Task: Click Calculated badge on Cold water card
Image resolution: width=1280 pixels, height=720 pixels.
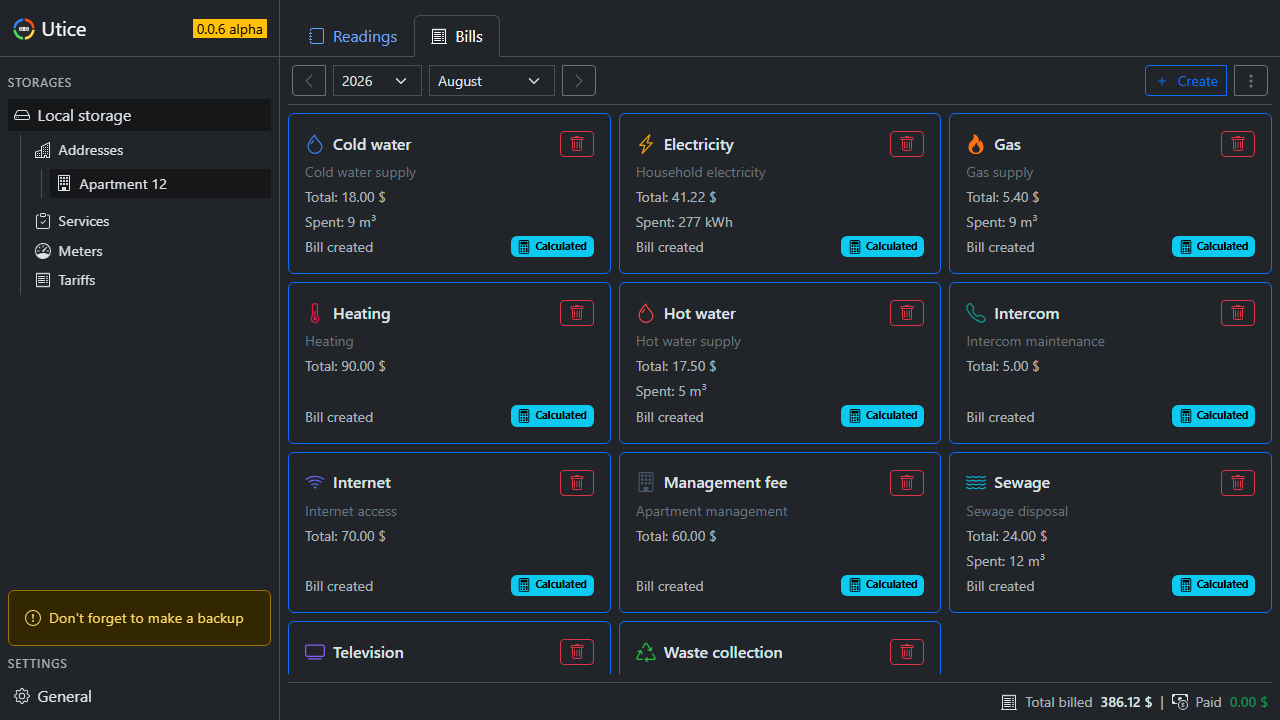Action: 552,246
